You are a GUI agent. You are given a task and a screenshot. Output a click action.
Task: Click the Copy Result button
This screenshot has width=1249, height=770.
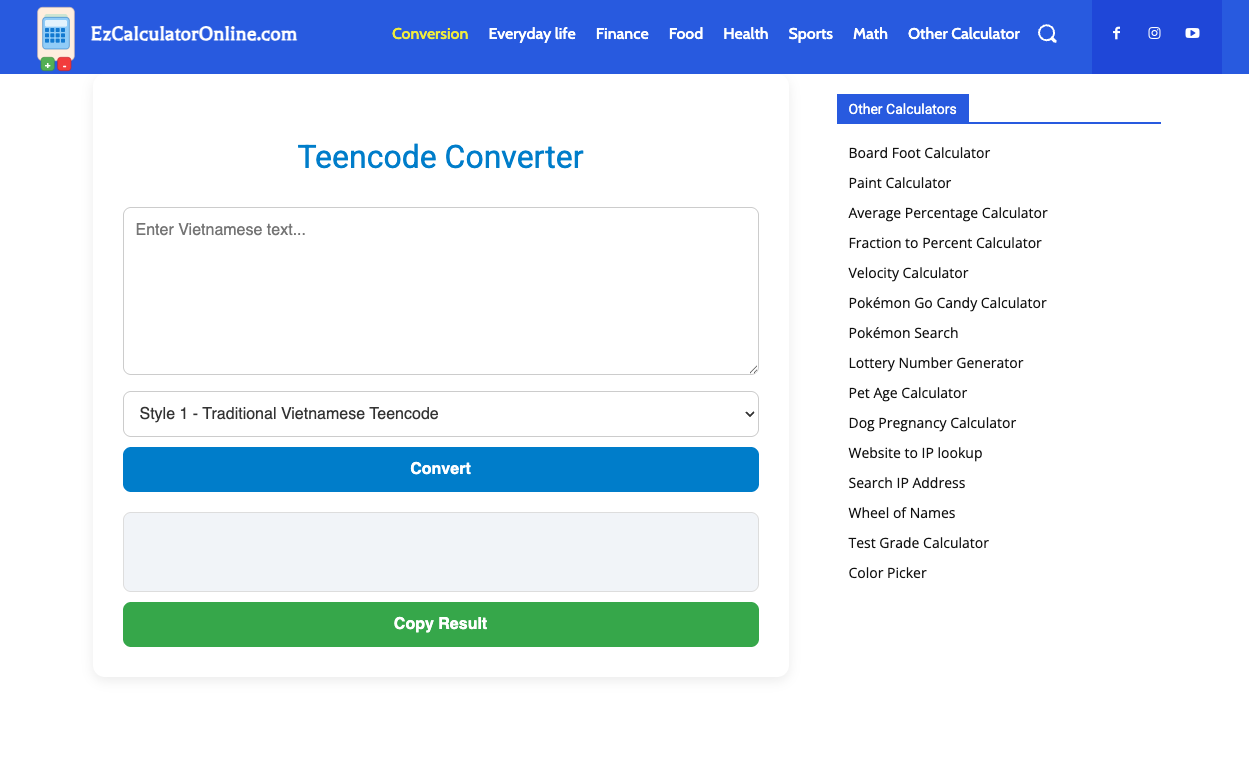440,623
